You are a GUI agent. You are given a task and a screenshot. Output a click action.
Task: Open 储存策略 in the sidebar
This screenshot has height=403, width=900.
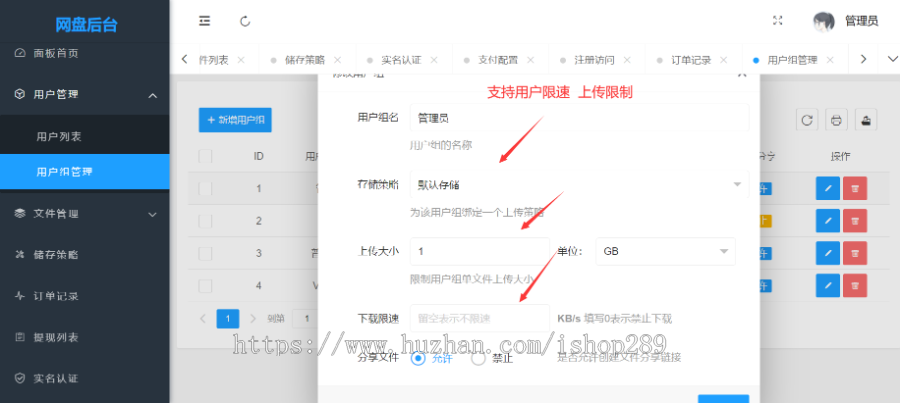click(84, 254)
